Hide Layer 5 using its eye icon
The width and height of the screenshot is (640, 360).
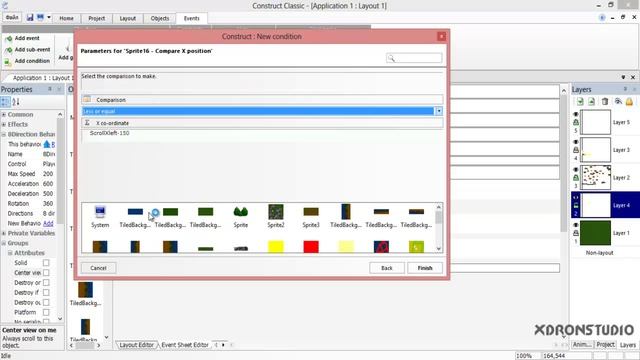(x=576, y=115)
